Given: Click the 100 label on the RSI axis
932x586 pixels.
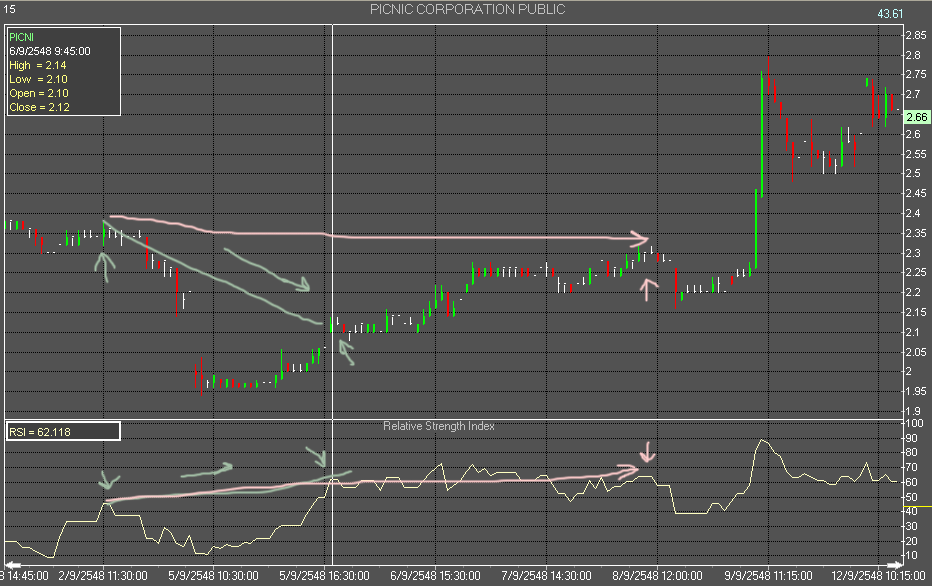Looking at the screenshot, I should [x=914, y=423].
